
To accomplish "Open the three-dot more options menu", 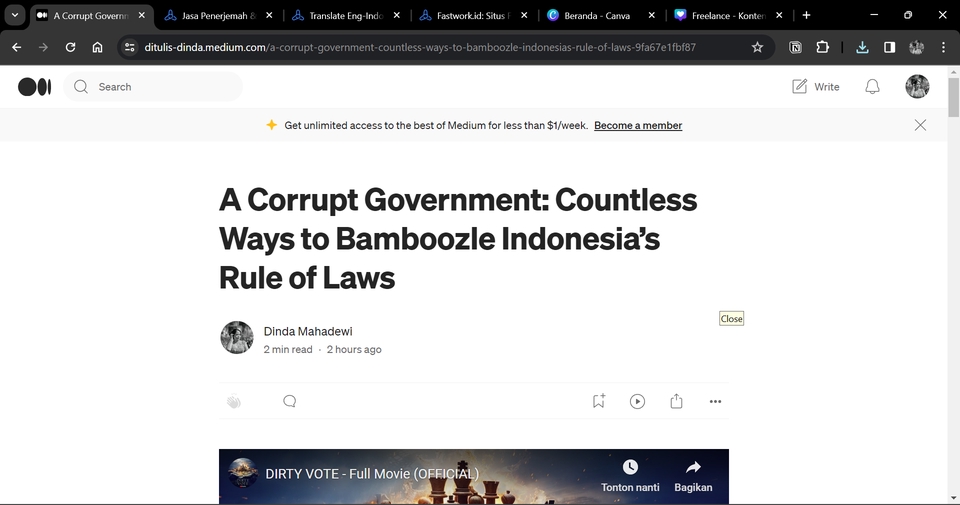I will 715,402.
